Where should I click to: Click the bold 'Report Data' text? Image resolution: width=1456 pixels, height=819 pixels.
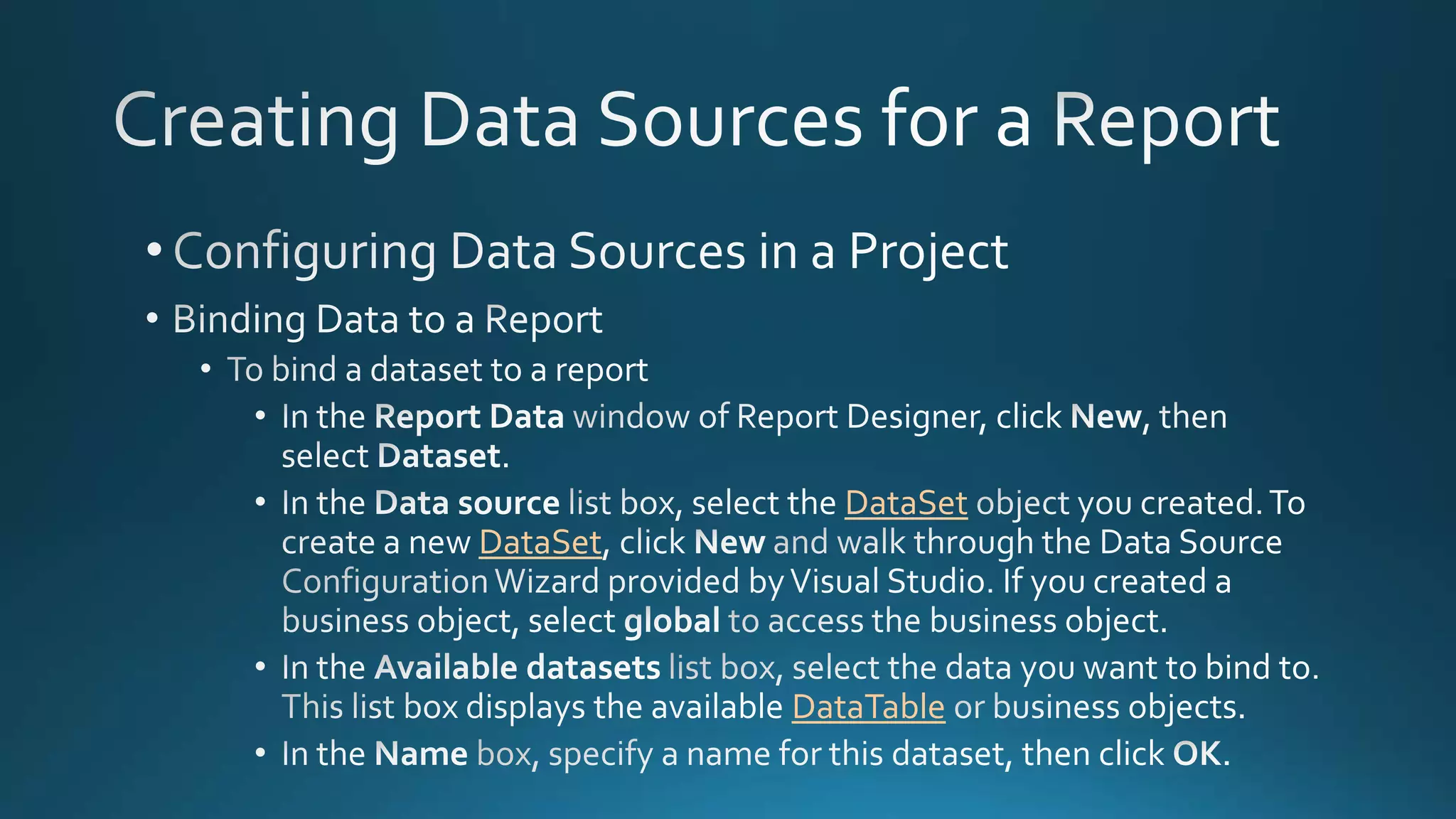(469, 417)
